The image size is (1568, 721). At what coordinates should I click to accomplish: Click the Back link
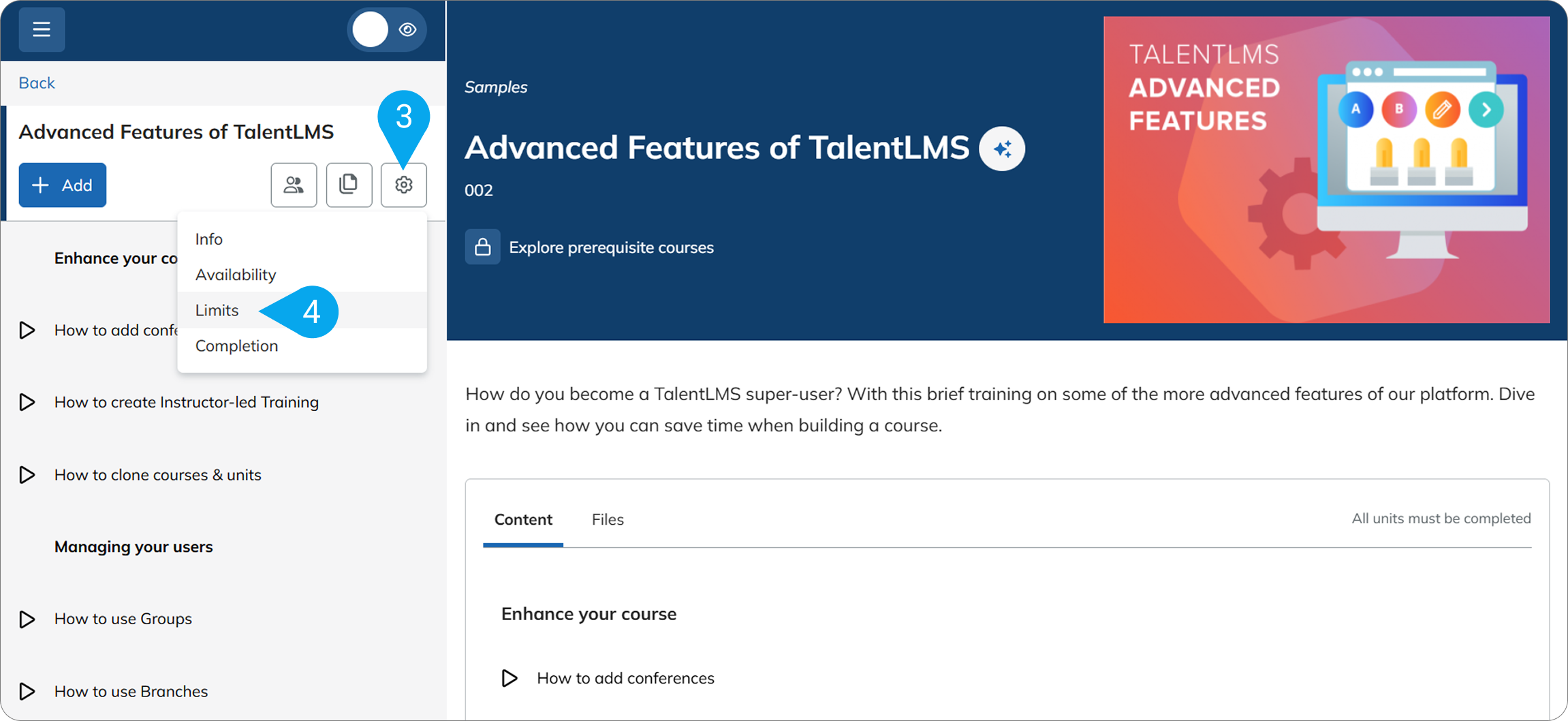(36, 83)
